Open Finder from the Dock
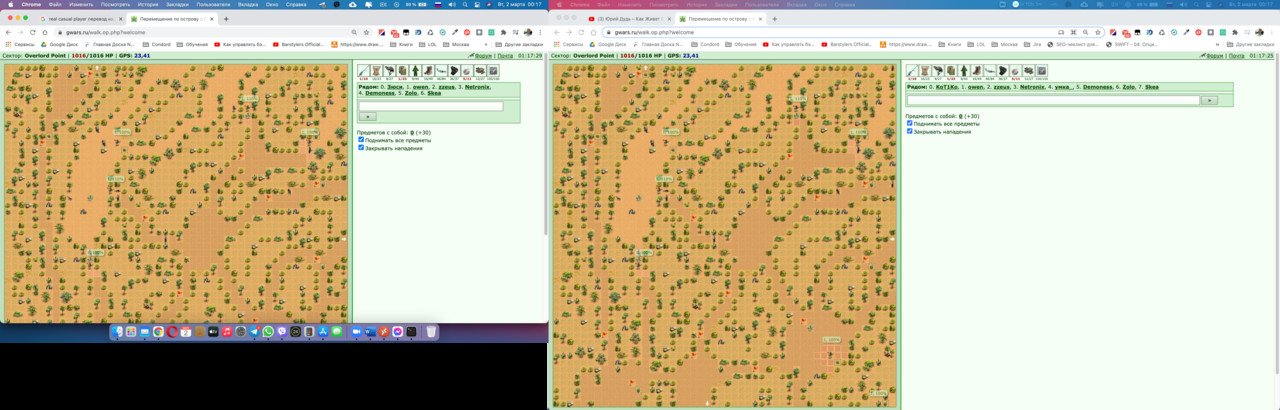The width and height of the screenshot is (1280, 410). point(117,331)
